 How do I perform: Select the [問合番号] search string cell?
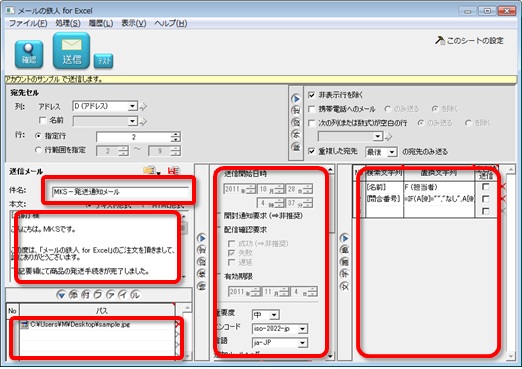384,199
